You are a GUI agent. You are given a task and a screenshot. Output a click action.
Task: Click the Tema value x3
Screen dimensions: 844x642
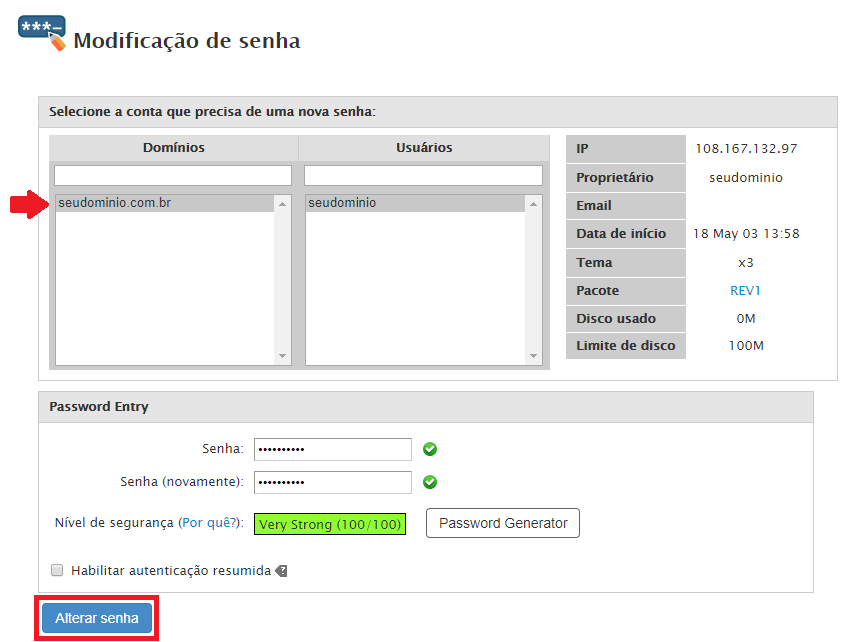pos(745,263)
